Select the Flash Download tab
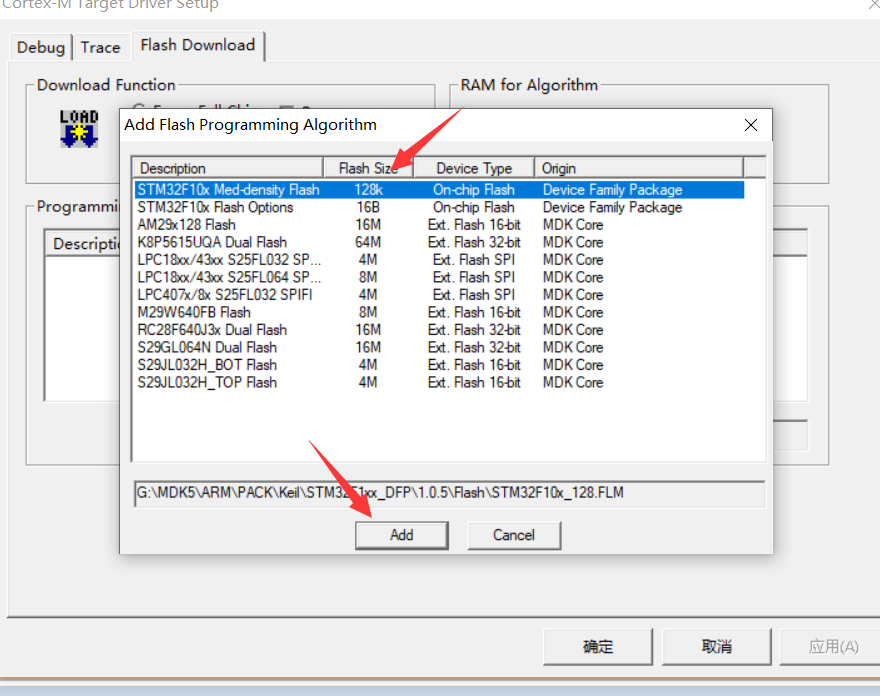 click(198, 45)
